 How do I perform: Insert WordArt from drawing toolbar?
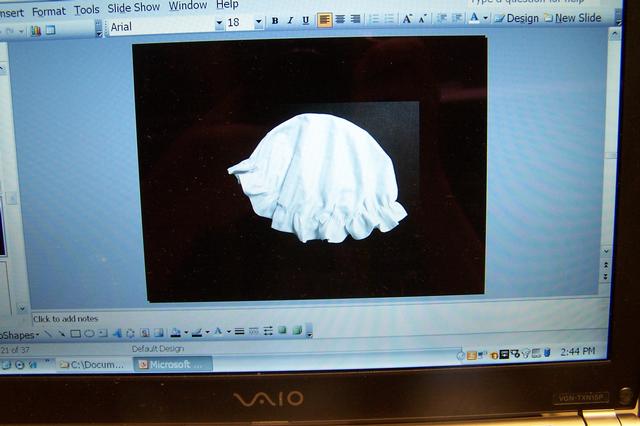point(117,333)
